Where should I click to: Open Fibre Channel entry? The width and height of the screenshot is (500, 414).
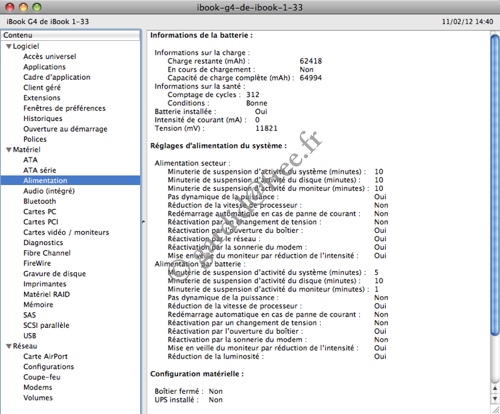point(47,253)
